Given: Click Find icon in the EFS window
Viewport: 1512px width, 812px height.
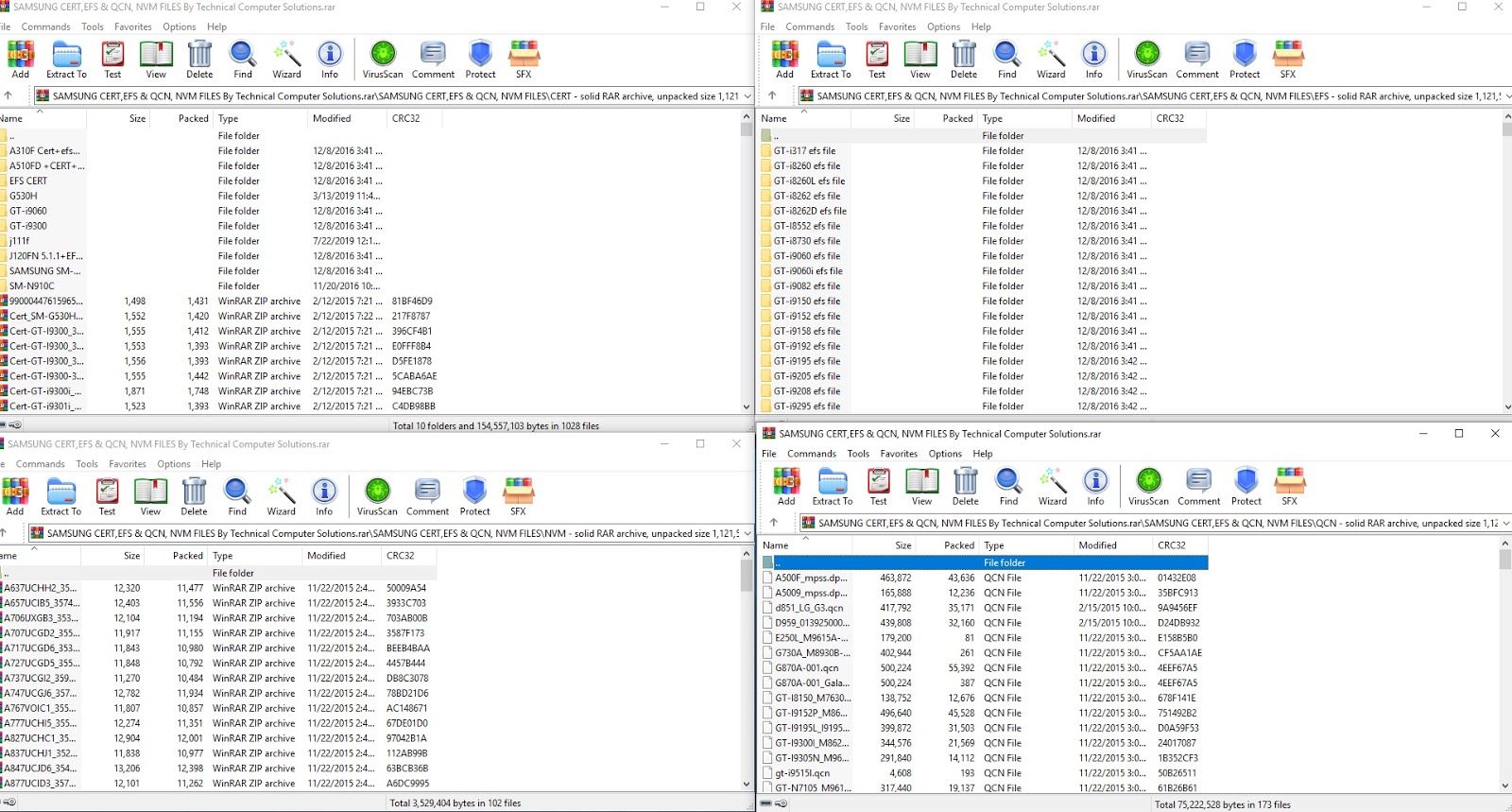Looking at the screenshot, I should [1007, 59].
